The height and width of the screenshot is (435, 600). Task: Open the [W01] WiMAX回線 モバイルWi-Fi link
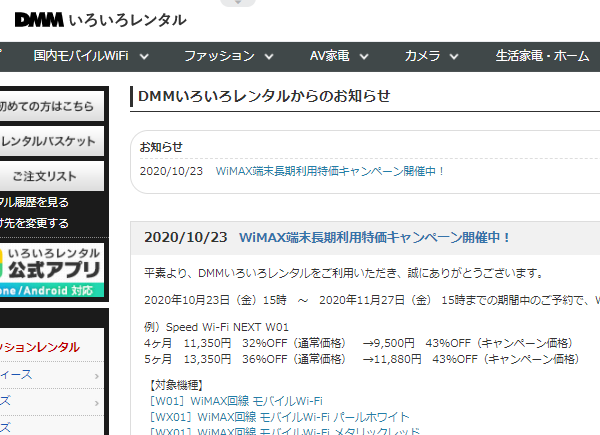236,401
